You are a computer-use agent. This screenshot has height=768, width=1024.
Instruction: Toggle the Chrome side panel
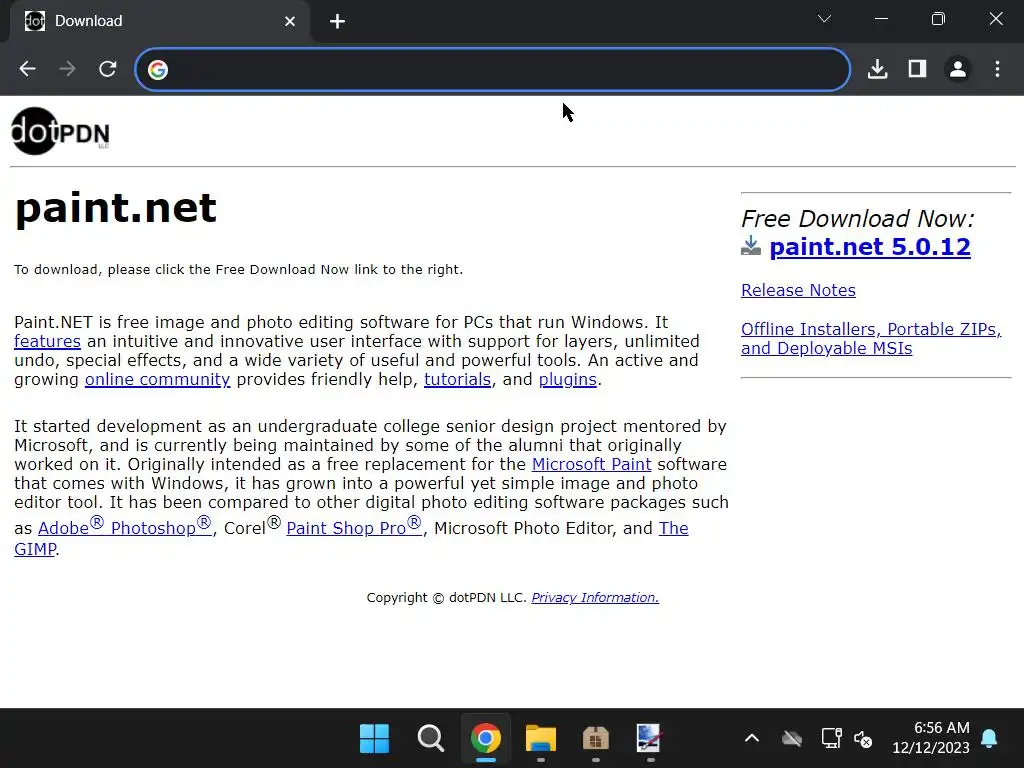918,69
